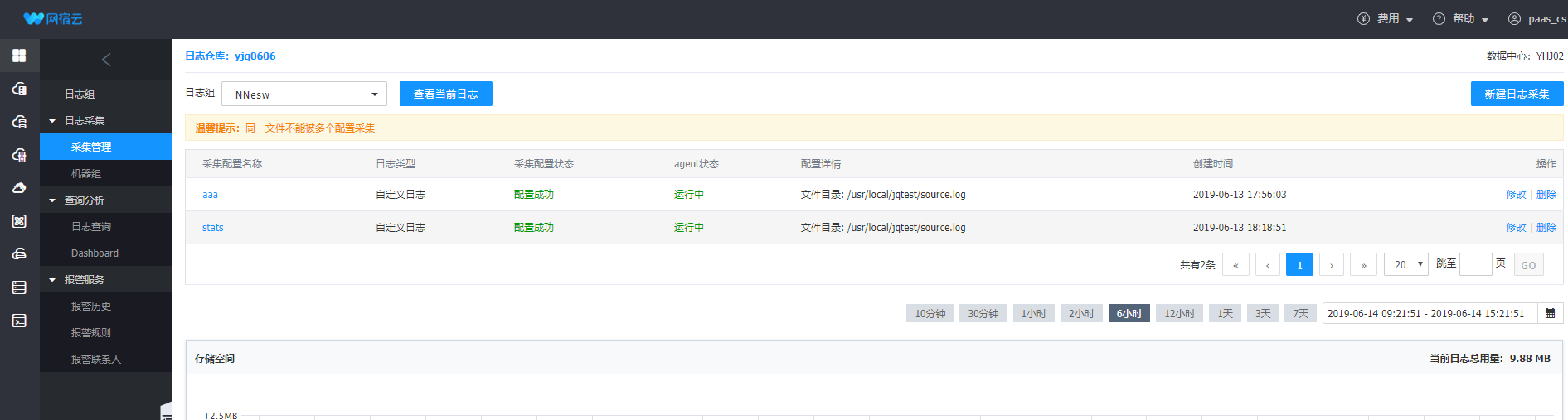The height and width of the screenshot is (420, 1568).
Task: Click 修改 for the aaa row
Action: [1516, 194]
